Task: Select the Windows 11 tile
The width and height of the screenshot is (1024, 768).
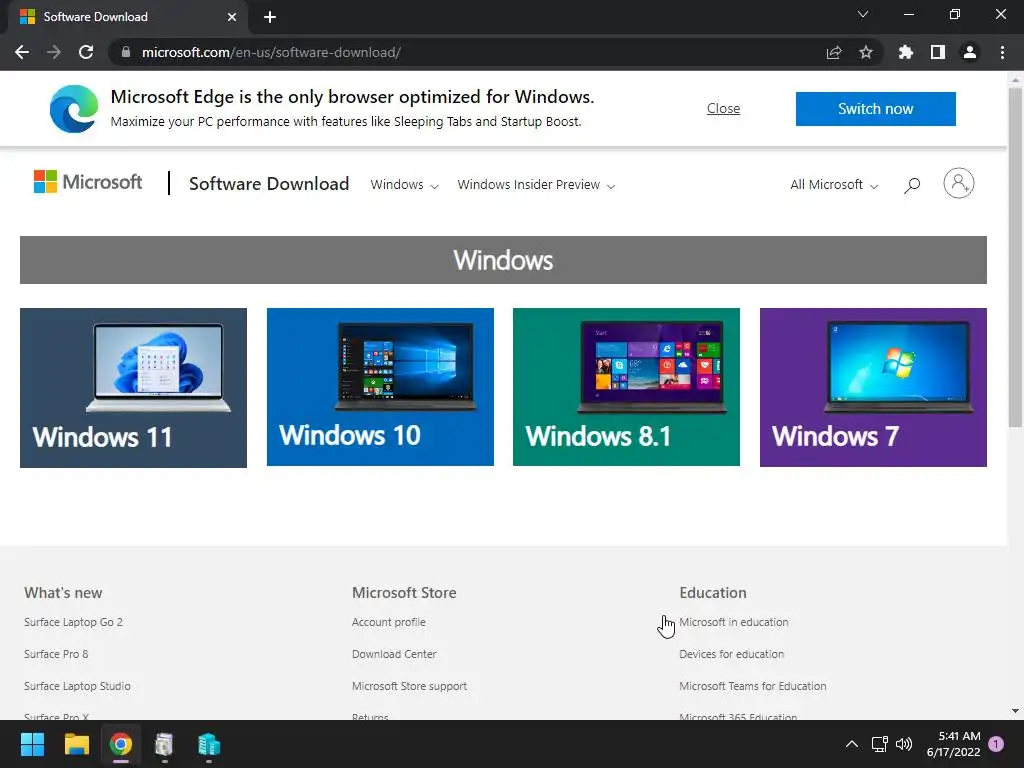Action: pos(133,387)
